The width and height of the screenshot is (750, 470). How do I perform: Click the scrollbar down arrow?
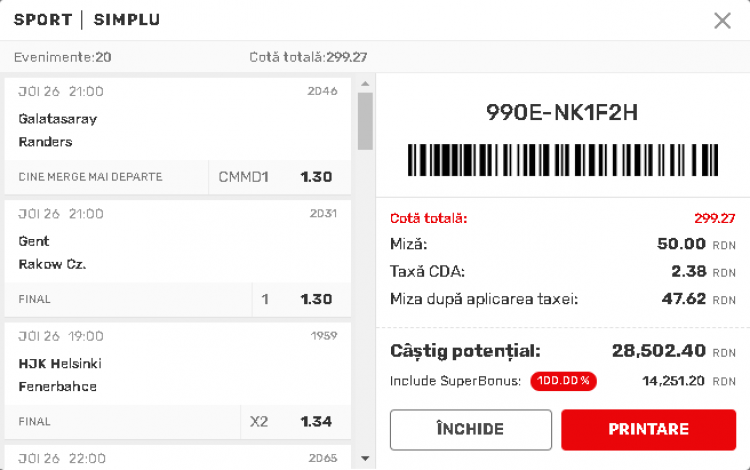365,459
